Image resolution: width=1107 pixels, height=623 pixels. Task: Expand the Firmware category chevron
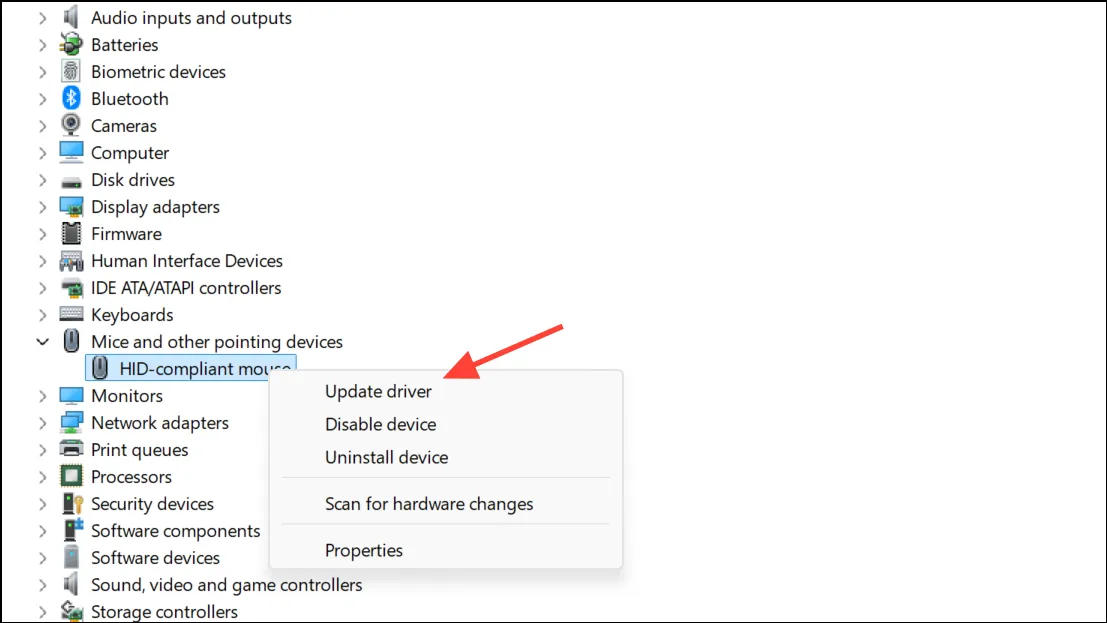pos(42,234)
